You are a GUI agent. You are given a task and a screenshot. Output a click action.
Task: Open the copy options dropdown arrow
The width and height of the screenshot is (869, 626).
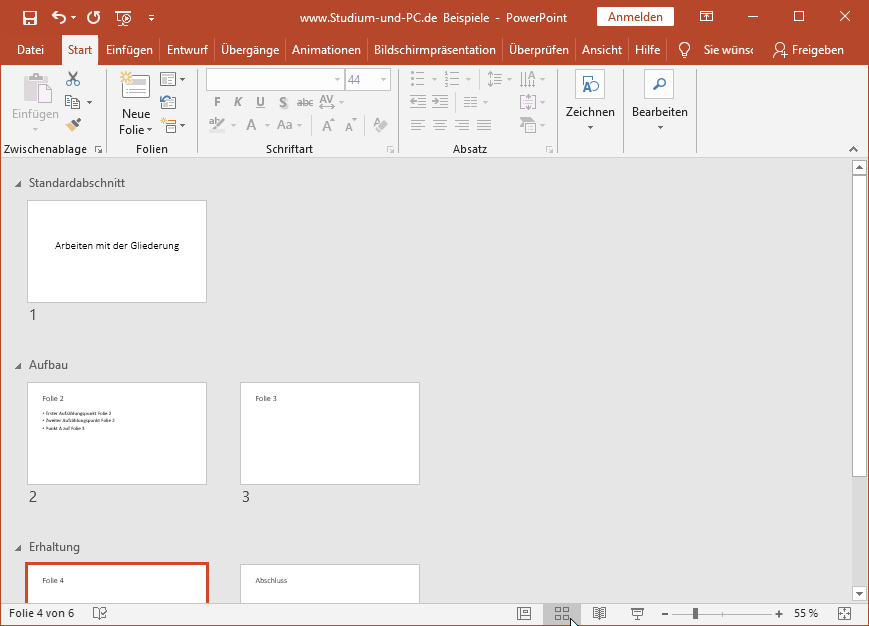89,102
